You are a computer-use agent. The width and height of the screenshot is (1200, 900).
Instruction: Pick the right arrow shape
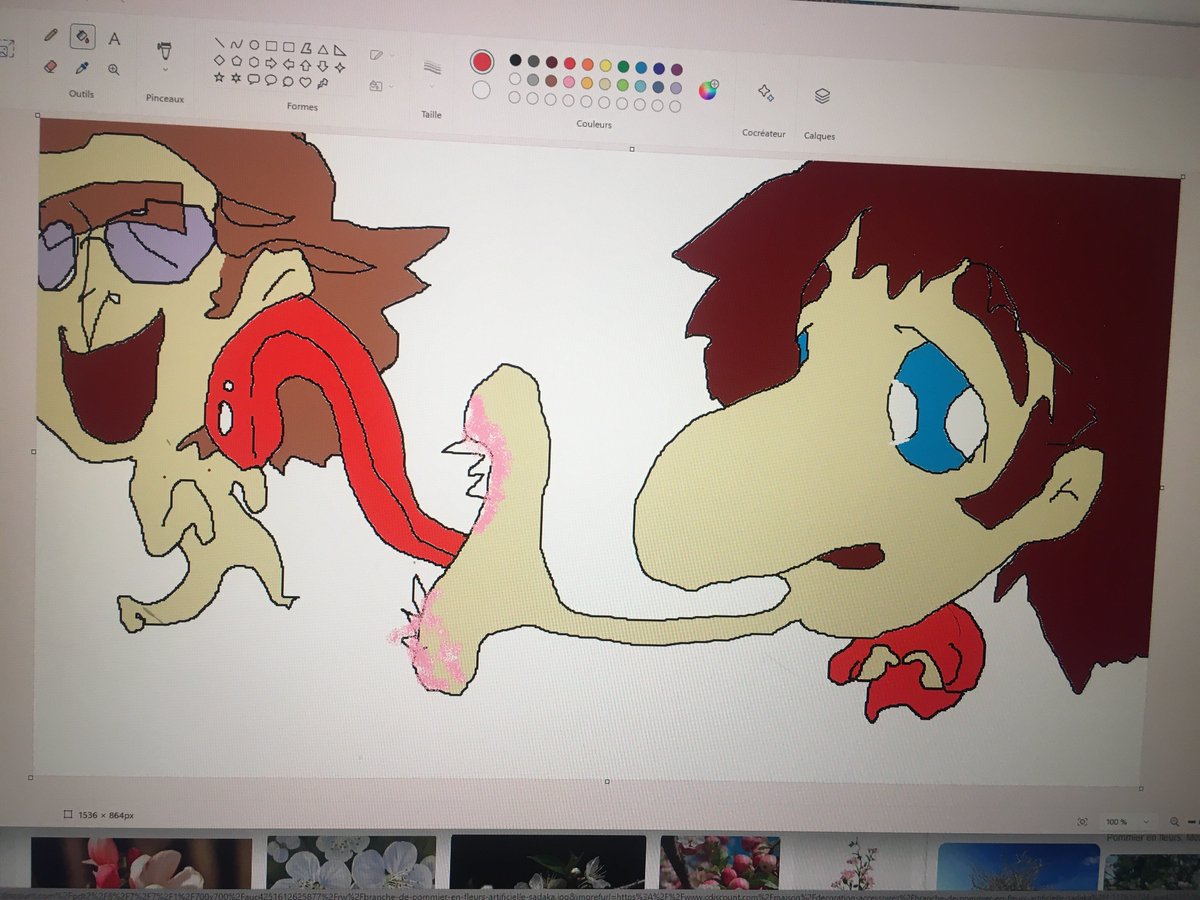pos(271,63)
